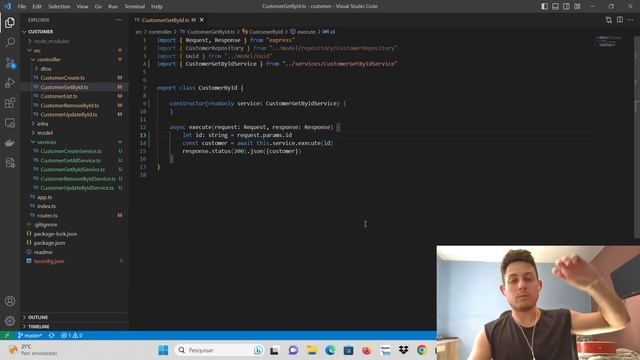Image resolution: width=640 pixels, height=360 pixels.
Task: Open the Explorer view in activity bar
Action: point(10,22)
